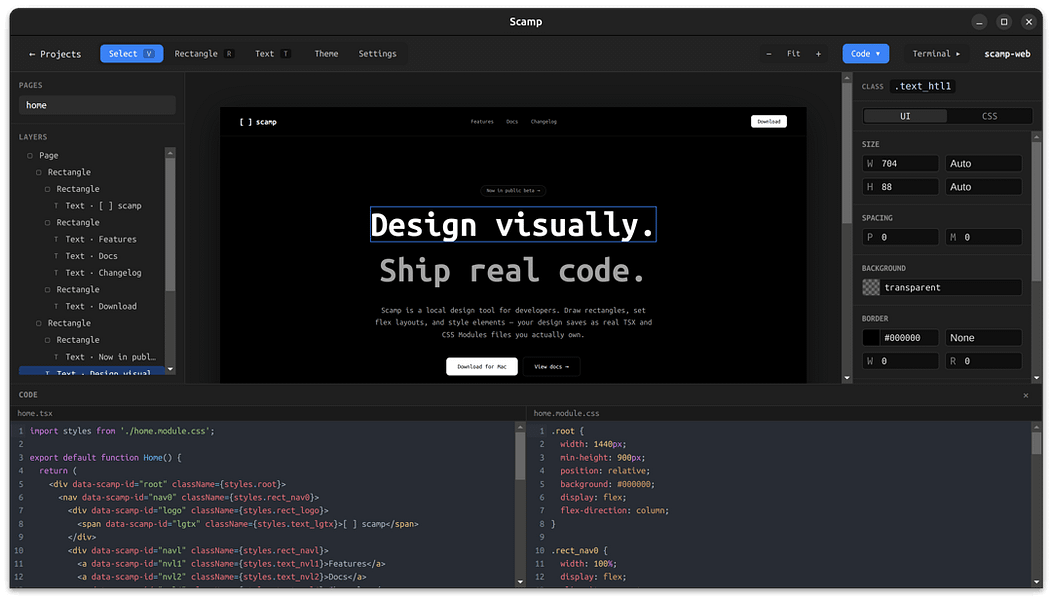Click the Page layer's square icon
The height and width of the screenshot is (600, 1052).
[30, 156]
